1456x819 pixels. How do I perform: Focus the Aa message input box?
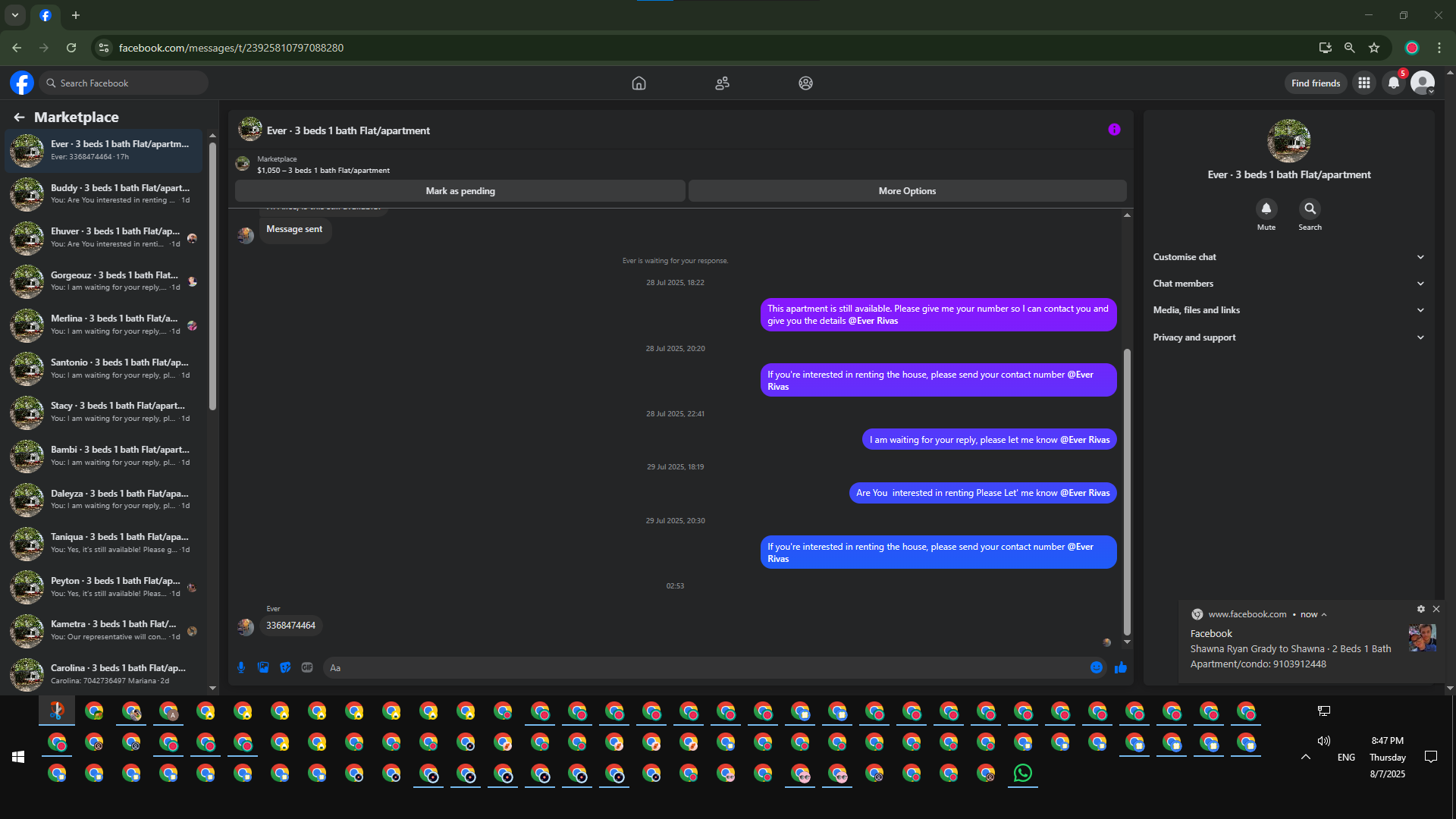pyautogui.click(x=705, y=667)
